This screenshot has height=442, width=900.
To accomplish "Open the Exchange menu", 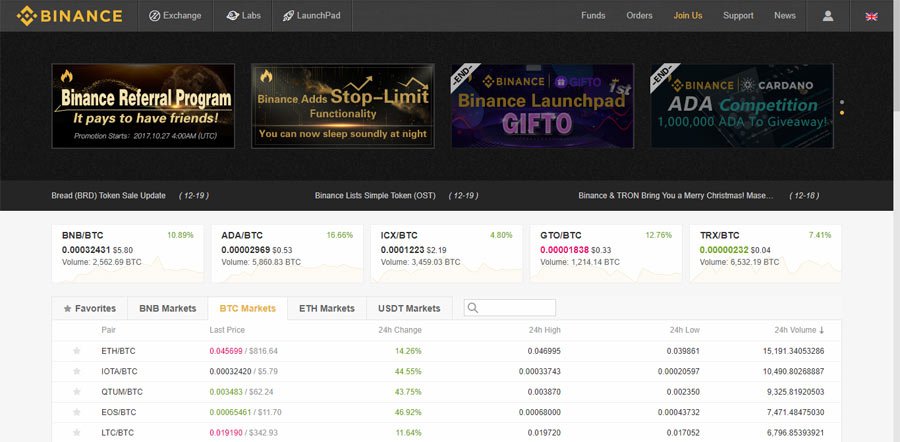I will (x=175, y=15).
